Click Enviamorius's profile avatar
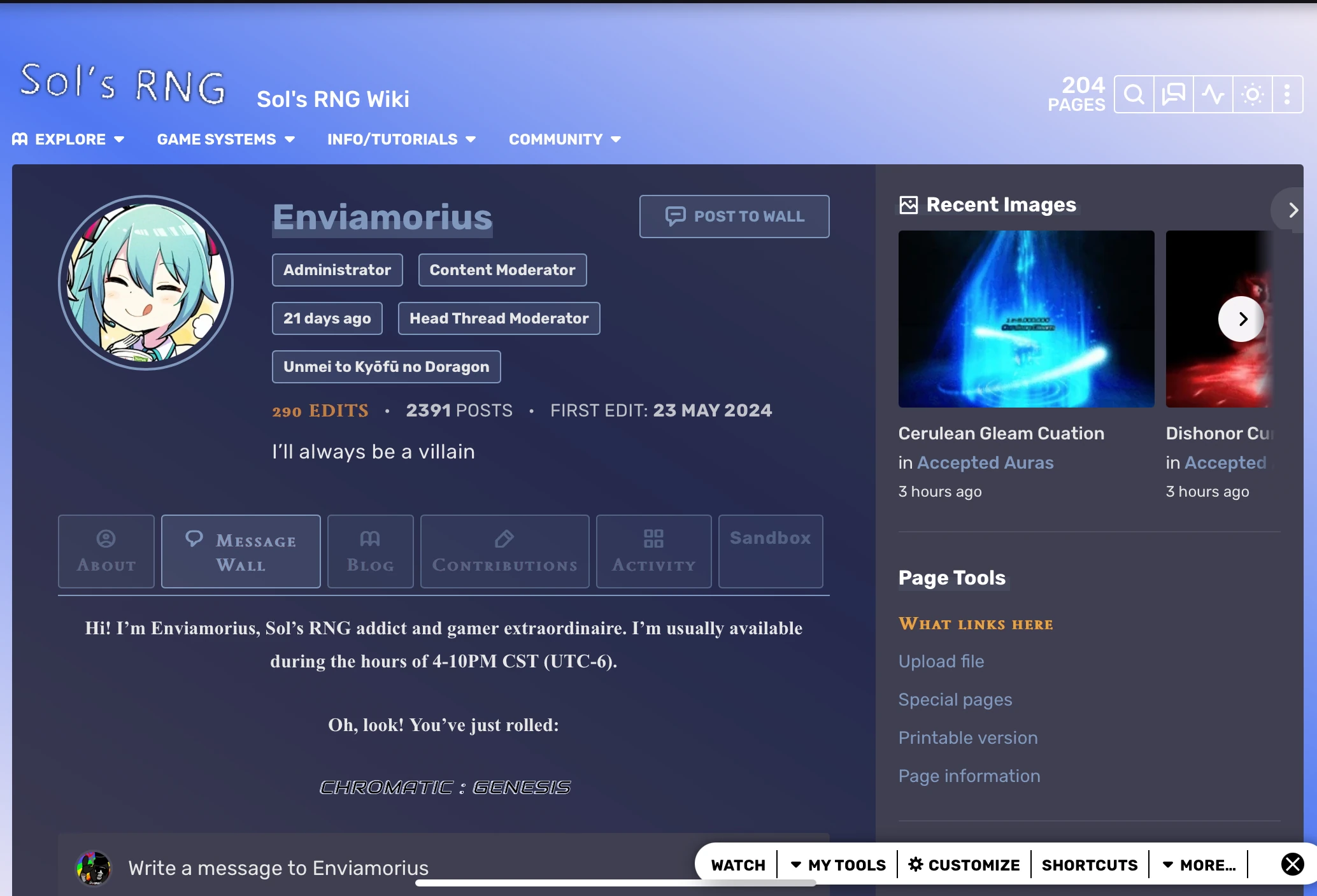The image size is (1317, 896). (146, 282)
